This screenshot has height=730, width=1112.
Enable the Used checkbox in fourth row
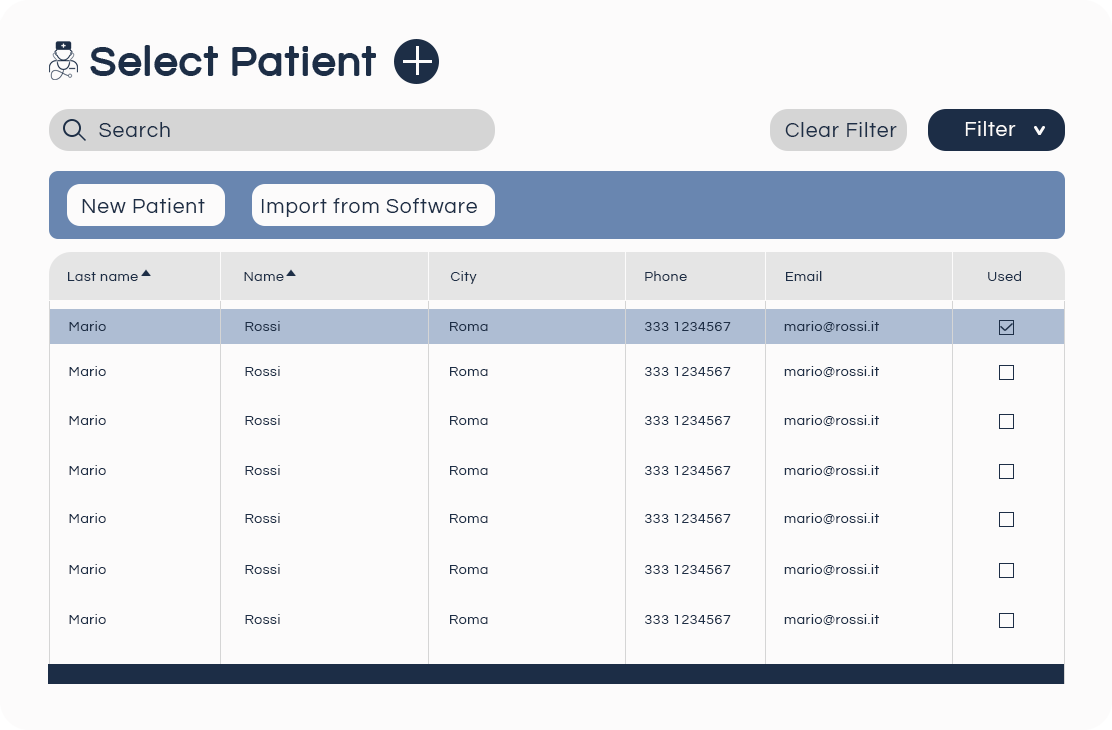(1006, 471)
